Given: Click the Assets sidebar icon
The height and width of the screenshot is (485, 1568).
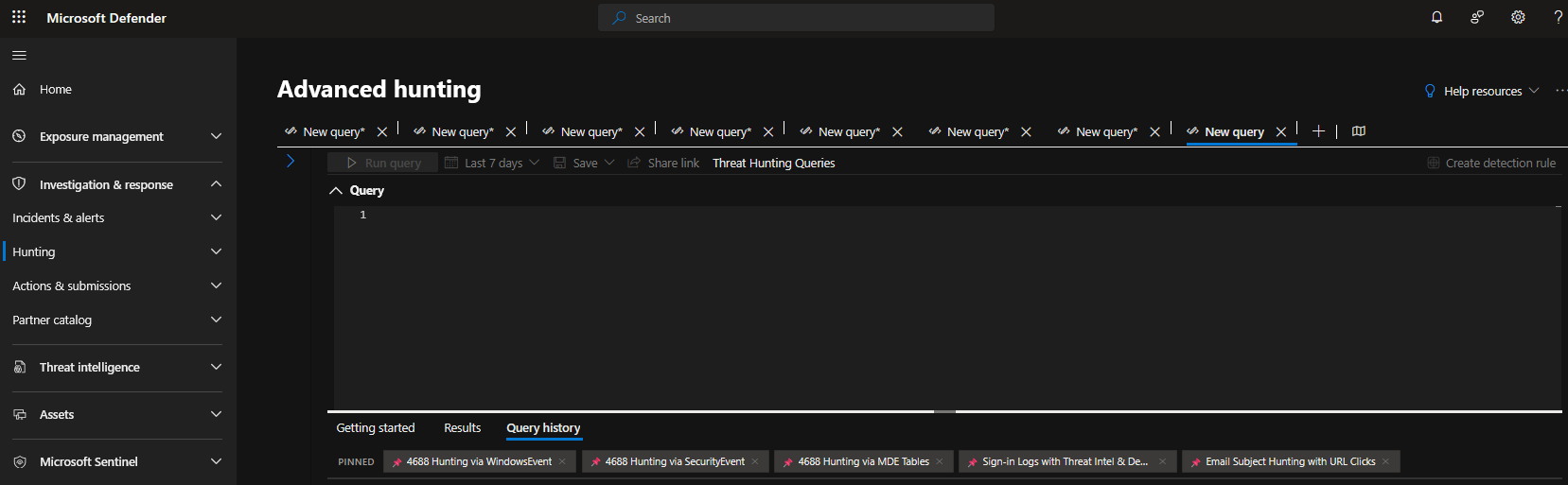Looking at the screenshot, I should (19, 414).
